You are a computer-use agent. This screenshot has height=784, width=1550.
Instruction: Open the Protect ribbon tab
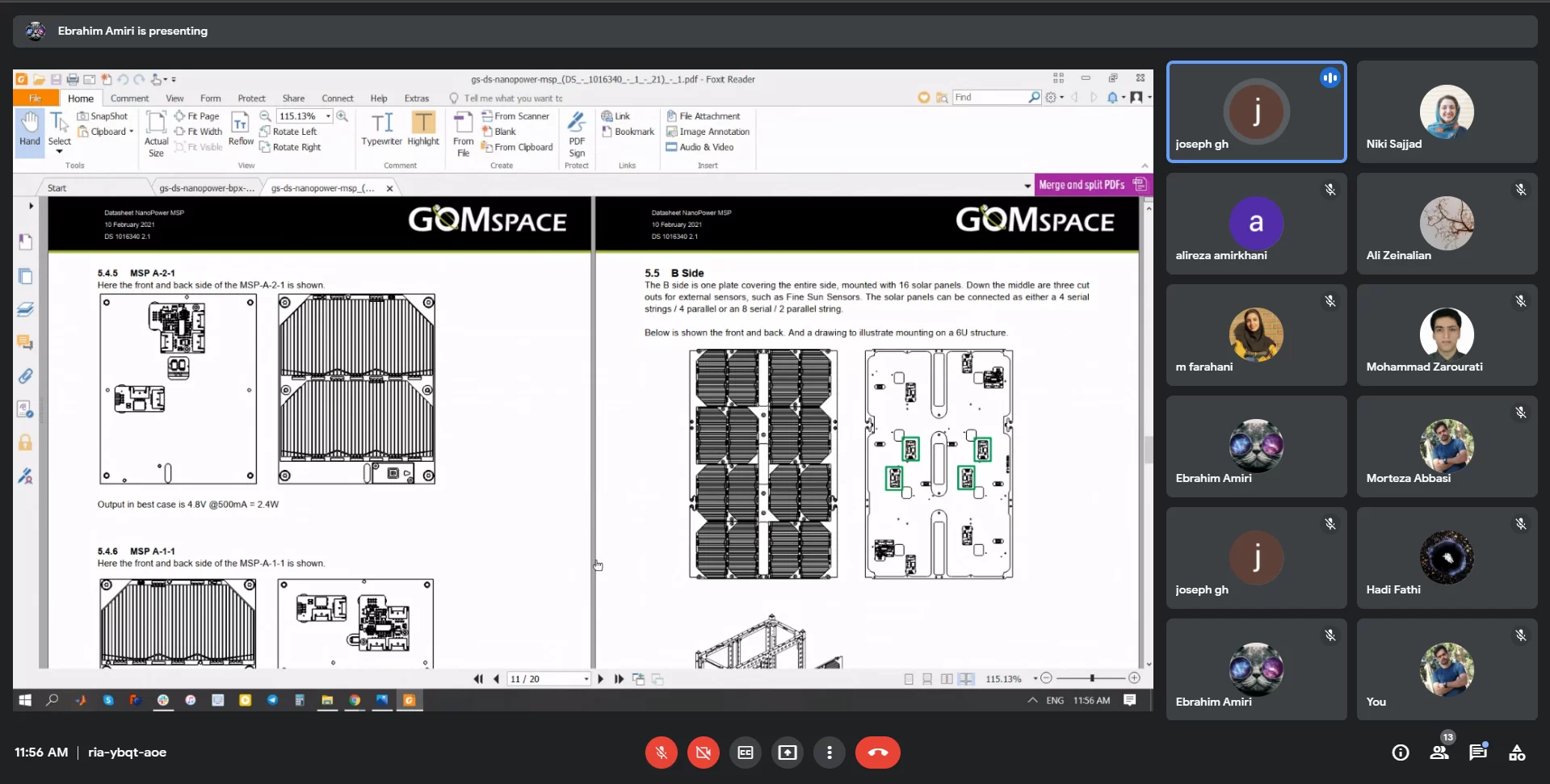click(251, 99)
